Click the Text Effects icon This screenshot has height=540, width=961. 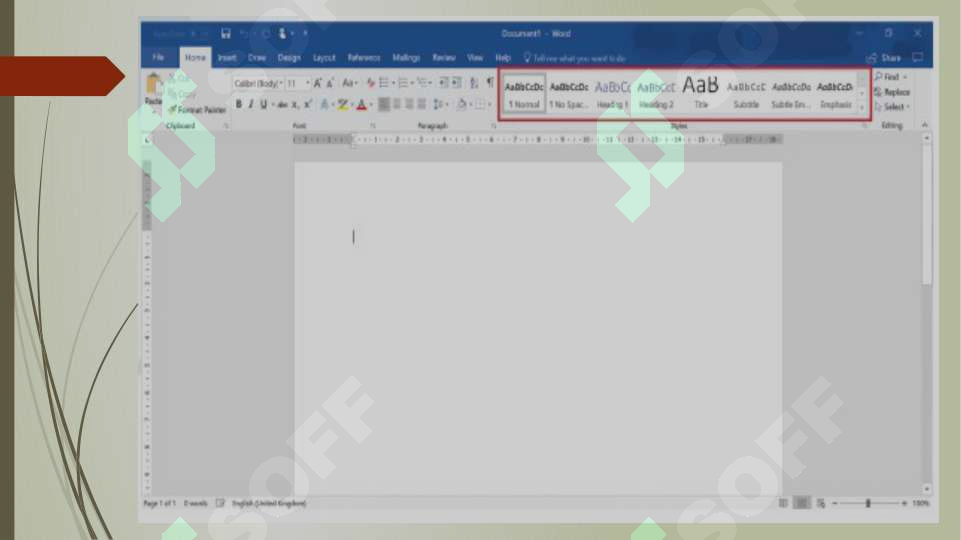point(325,105)
